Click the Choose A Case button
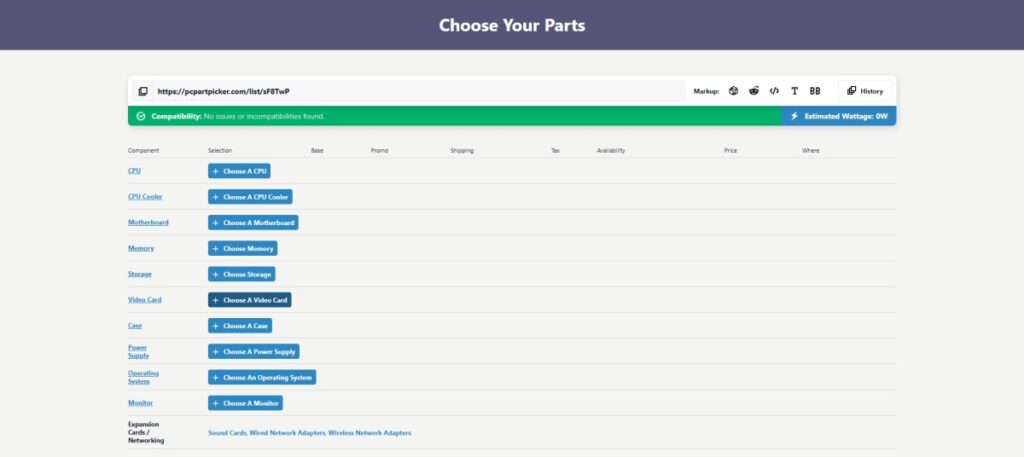 tap(240, 326)
